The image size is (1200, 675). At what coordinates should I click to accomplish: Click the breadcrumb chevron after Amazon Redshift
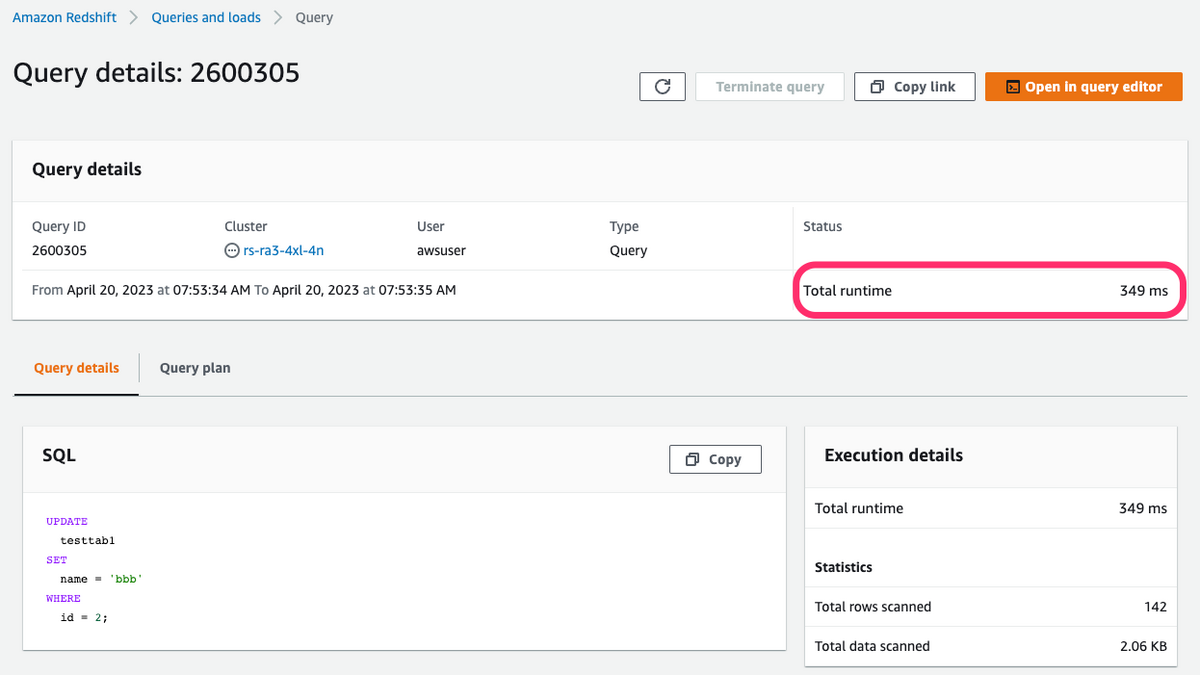coord(135,18)
